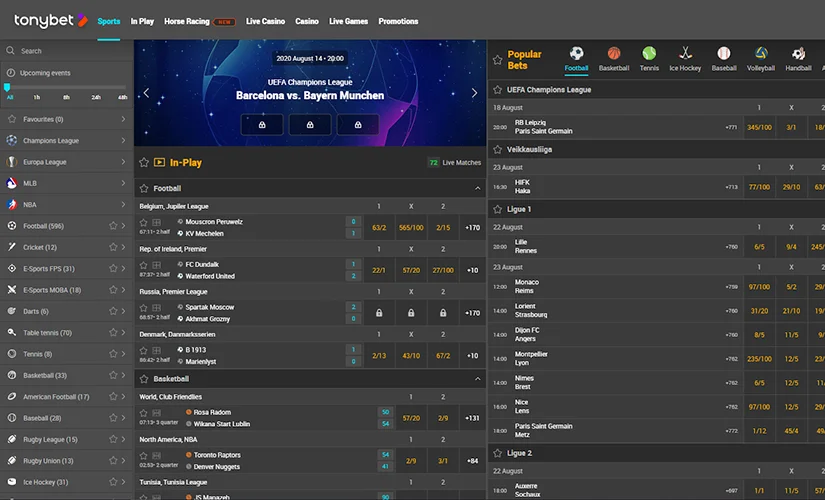Screen dimensions: 825x500
Task: Open +170 markets for Mouscron match
Action: [472, 227]
